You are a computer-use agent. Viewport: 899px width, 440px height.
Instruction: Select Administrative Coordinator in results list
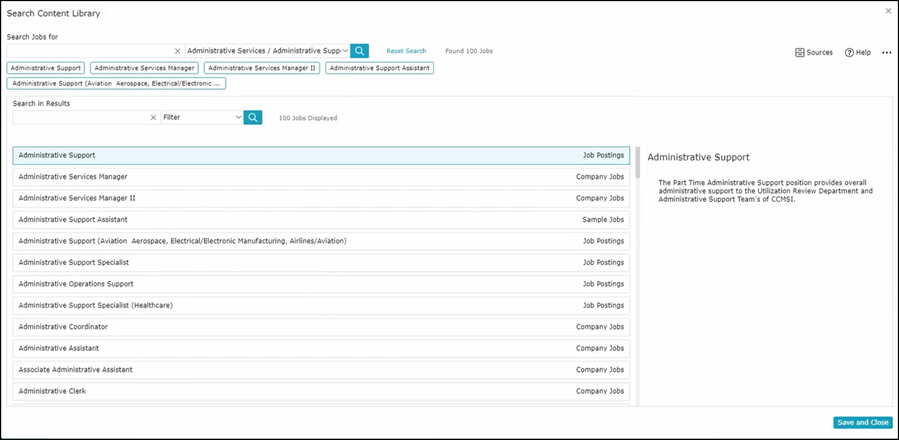coord(321,327)
